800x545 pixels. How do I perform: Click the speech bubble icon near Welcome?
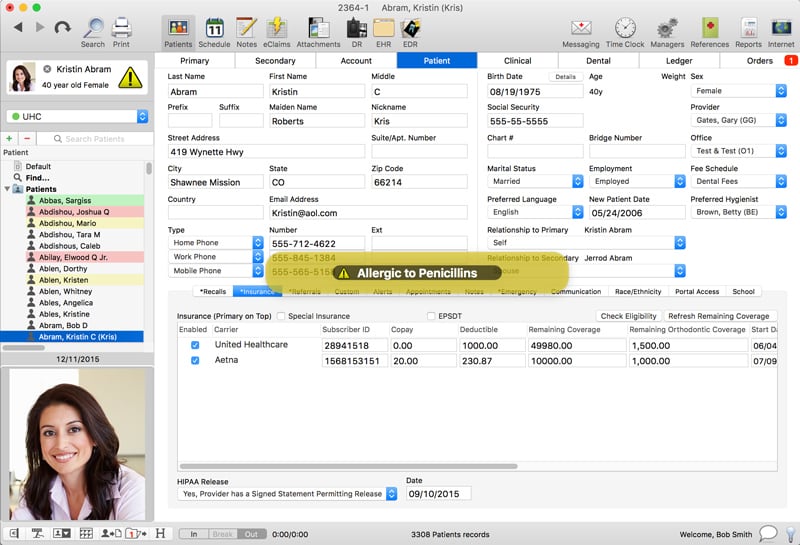pos(768,533)
